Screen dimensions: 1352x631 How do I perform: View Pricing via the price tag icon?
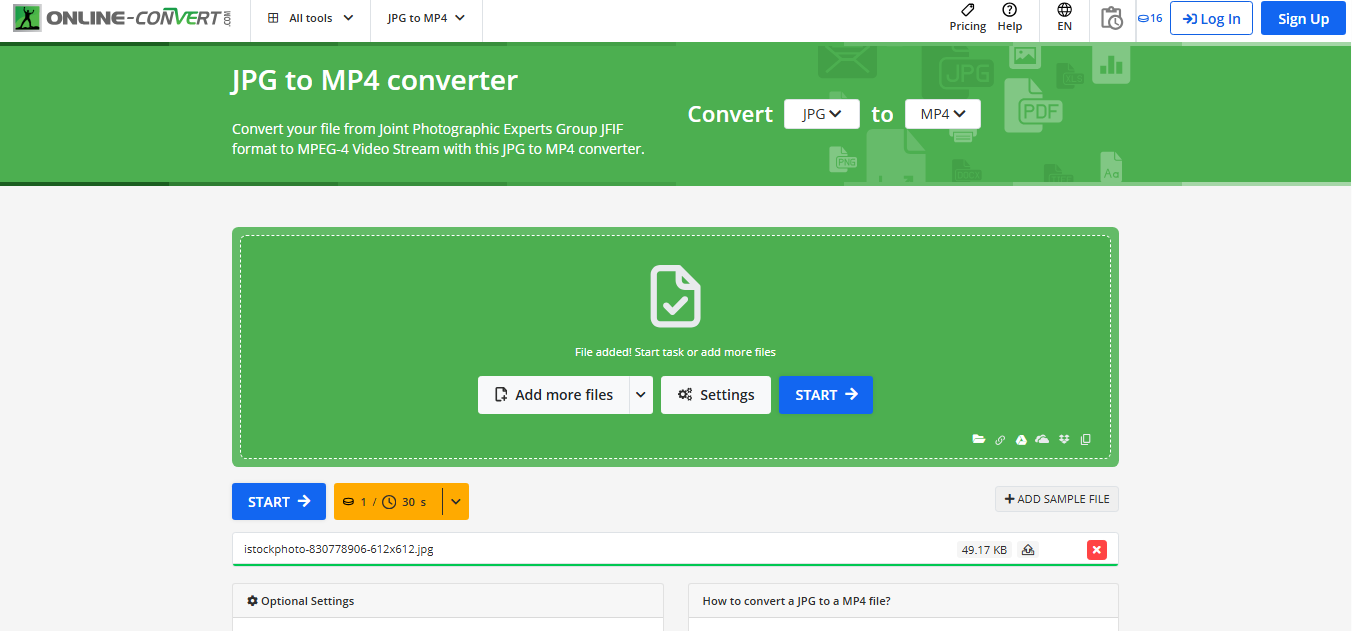pos(967,18)
